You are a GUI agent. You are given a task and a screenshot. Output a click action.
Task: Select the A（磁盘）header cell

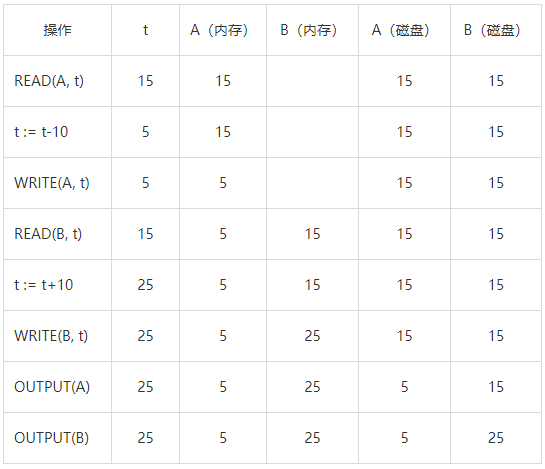click(x=404, y=30)
